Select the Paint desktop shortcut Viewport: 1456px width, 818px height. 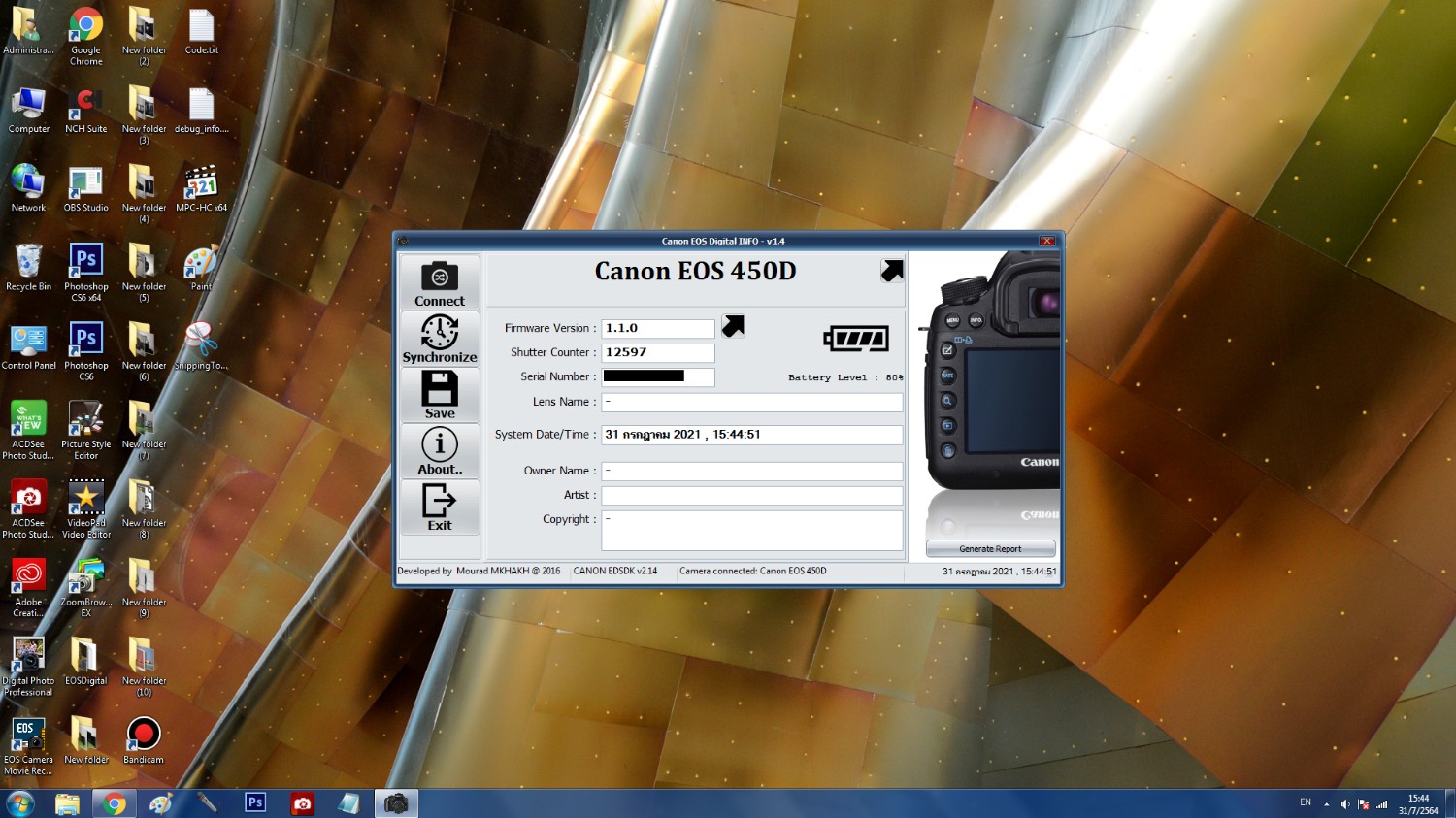point(201,267)
